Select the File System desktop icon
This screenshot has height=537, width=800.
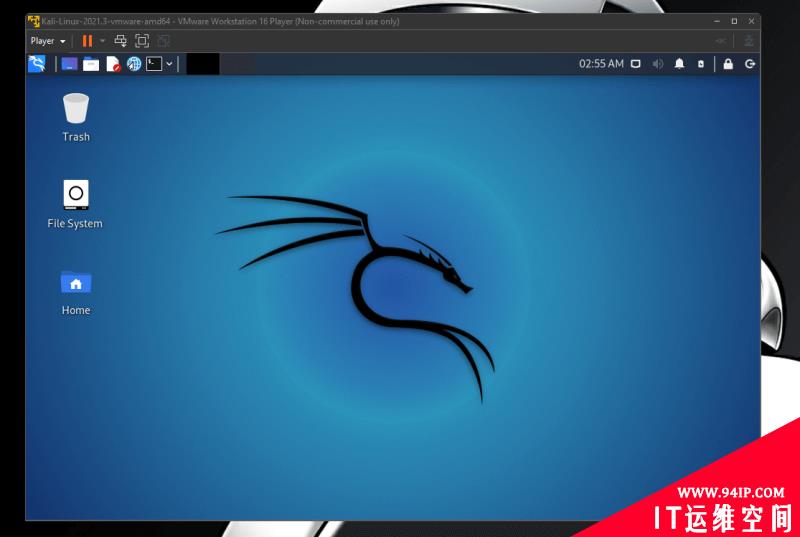point(75,204)
